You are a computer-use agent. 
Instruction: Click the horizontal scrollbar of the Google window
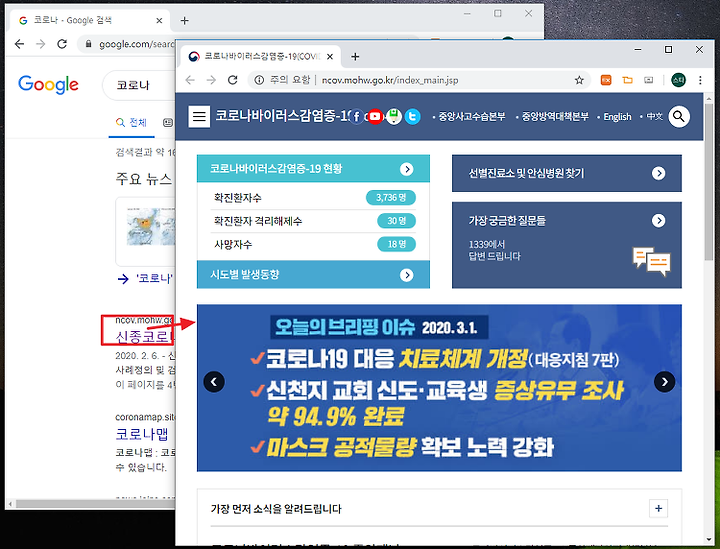coord(94,504)
